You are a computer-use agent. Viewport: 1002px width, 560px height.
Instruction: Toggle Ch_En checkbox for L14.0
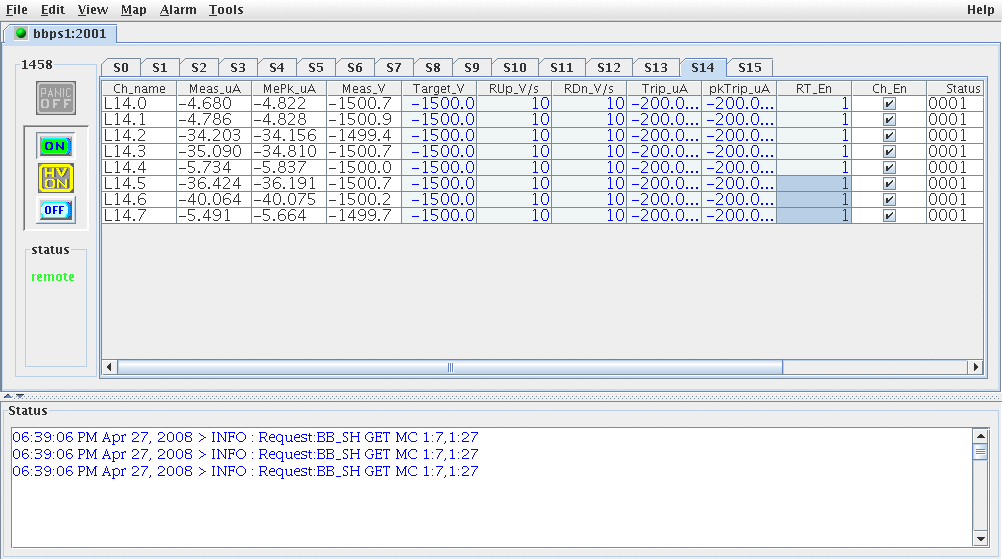pyautogui.click(x=889, y=104)
